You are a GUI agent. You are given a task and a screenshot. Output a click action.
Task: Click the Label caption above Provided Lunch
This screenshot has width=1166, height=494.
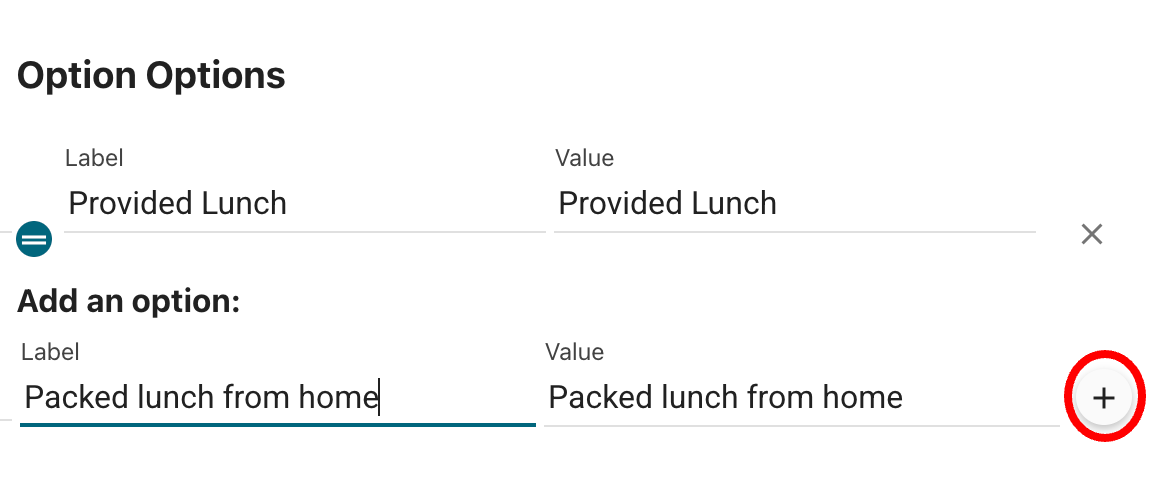[94, 158]
